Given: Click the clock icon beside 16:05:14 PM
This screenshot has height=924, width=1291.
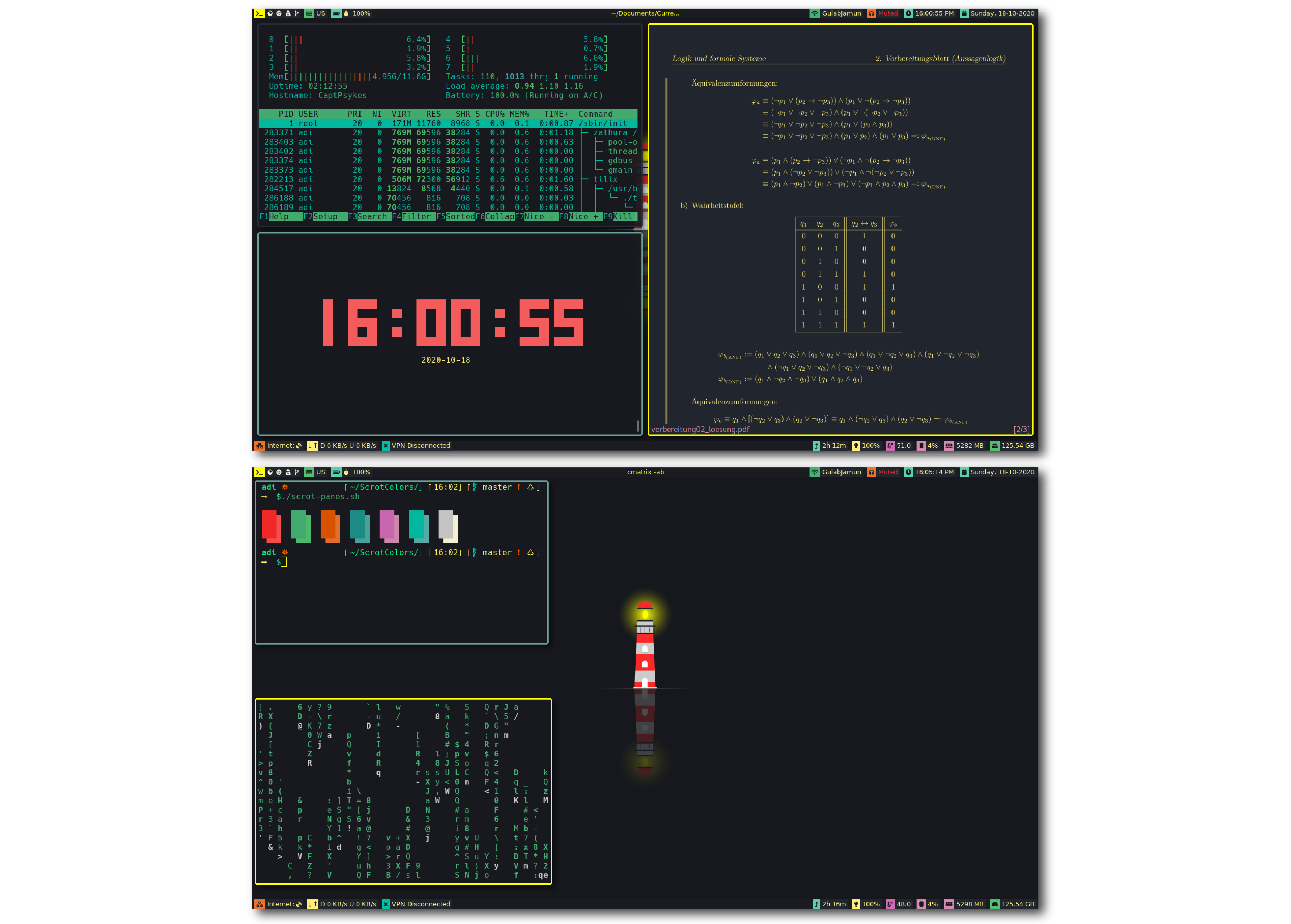Looking at the screenshot, I should pos(908,472).
